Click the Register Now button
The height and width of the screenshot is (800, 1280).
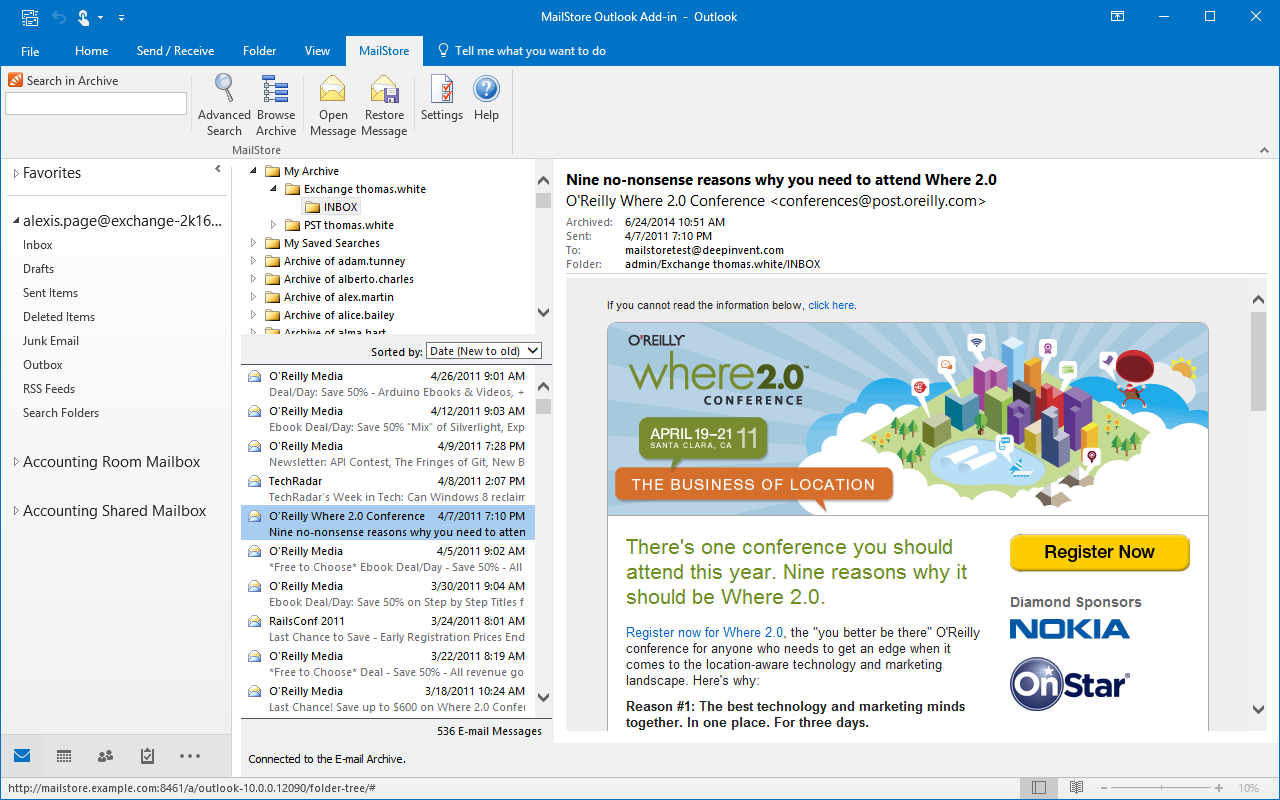pos(1100,552)
